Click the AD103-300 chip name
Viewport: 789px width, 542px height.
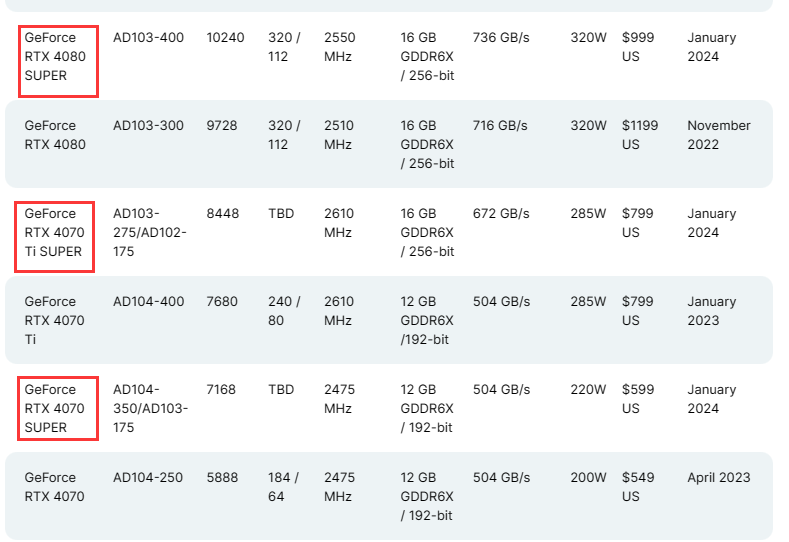point(148,126)
